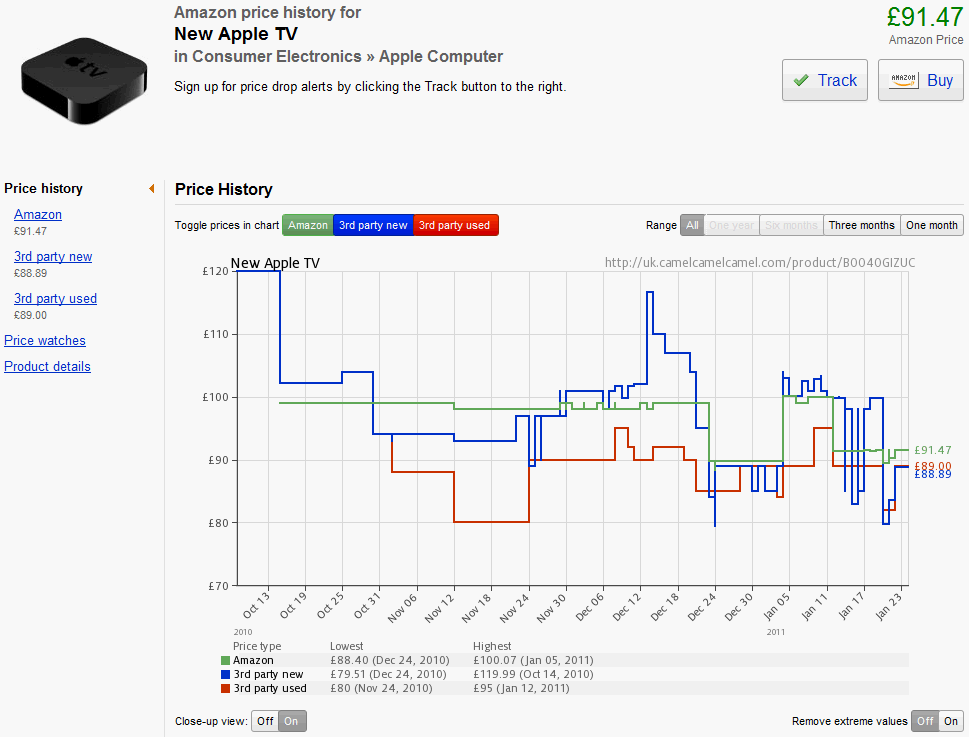
Task: Click the 3rd party new lowest £79.51 entry
Action: [388, 675]
